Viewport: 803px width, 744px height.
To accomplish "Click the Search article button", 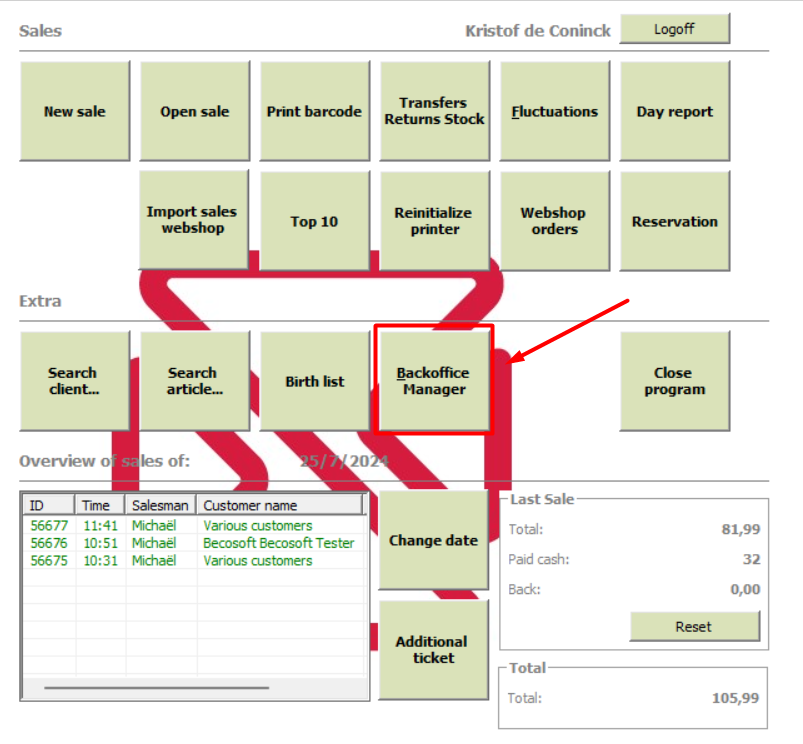I will [195, 381].
